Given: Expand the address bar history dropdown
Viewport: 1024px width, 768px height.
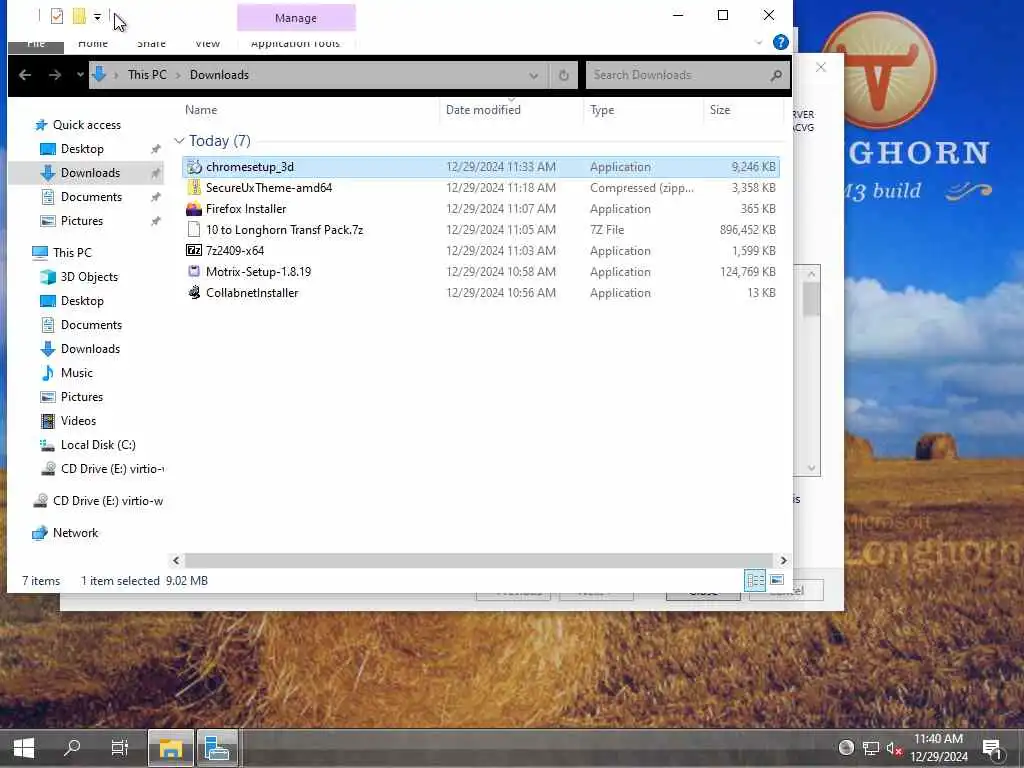Looking at the screenshot, I should pyautogui.click(x=534, y=76).
